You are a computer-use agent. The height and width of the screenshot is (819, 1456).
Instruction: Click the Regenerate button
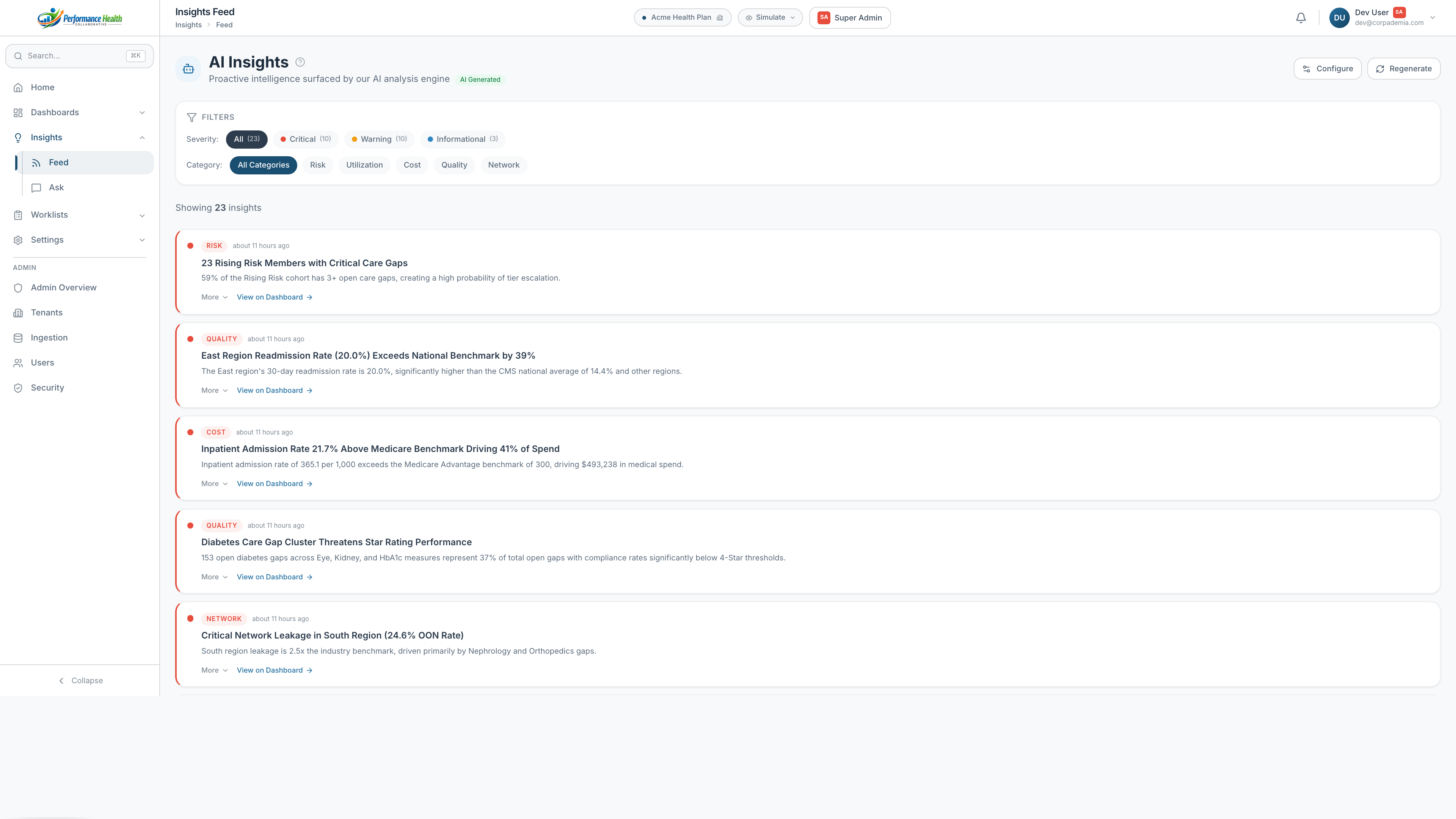[1403, 69]
